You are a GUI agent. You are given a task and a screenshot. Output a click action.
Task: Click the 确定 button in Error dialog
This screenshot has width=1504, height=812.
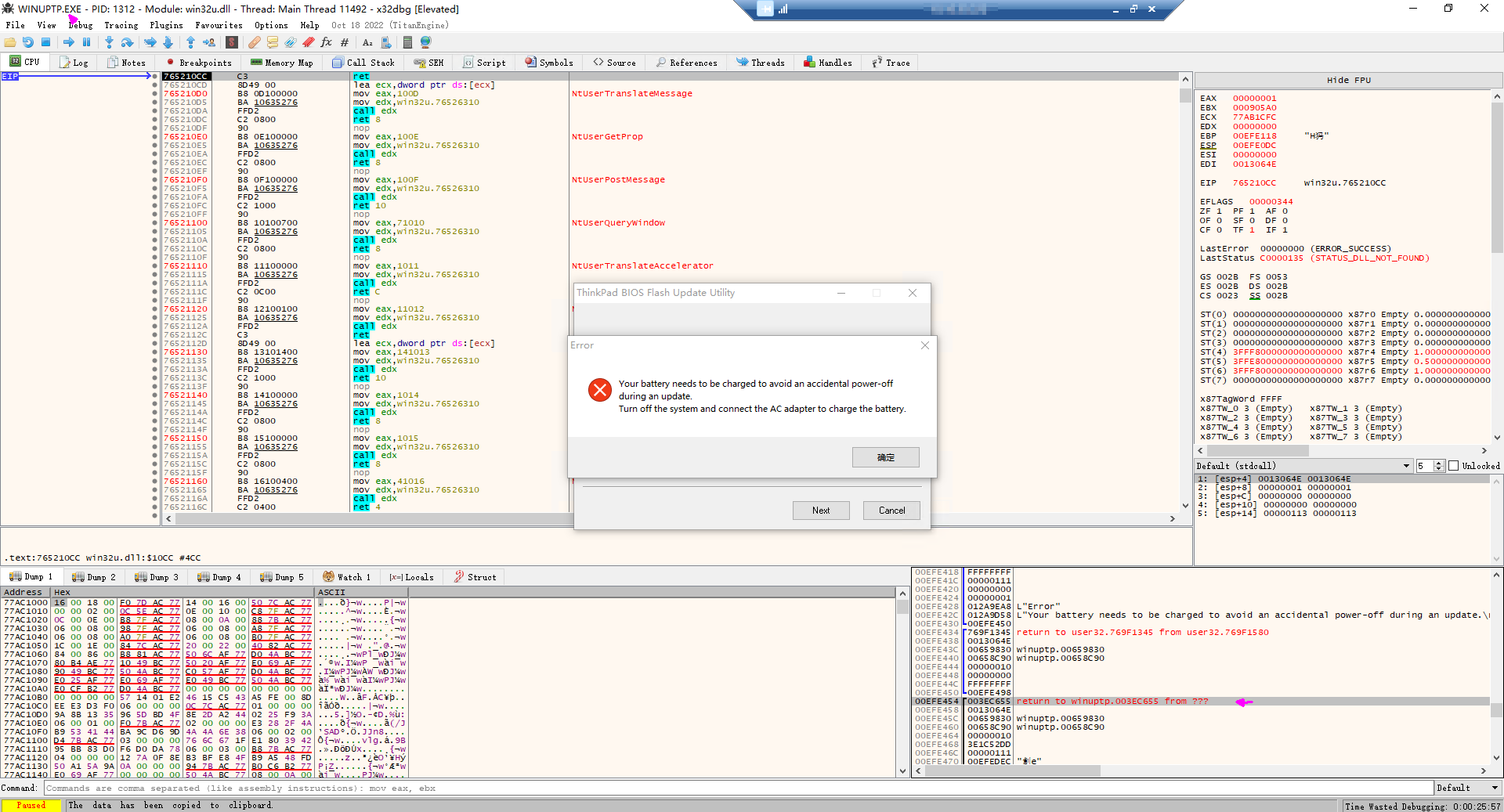tap(886, 457)
